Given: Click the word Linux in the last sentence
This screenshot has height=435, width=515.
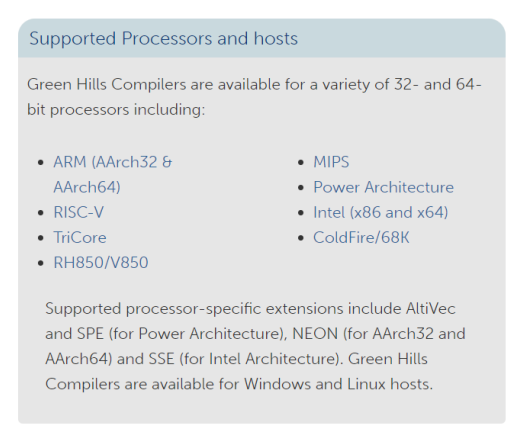Looking at the screenshot, I should click(366, 384).
